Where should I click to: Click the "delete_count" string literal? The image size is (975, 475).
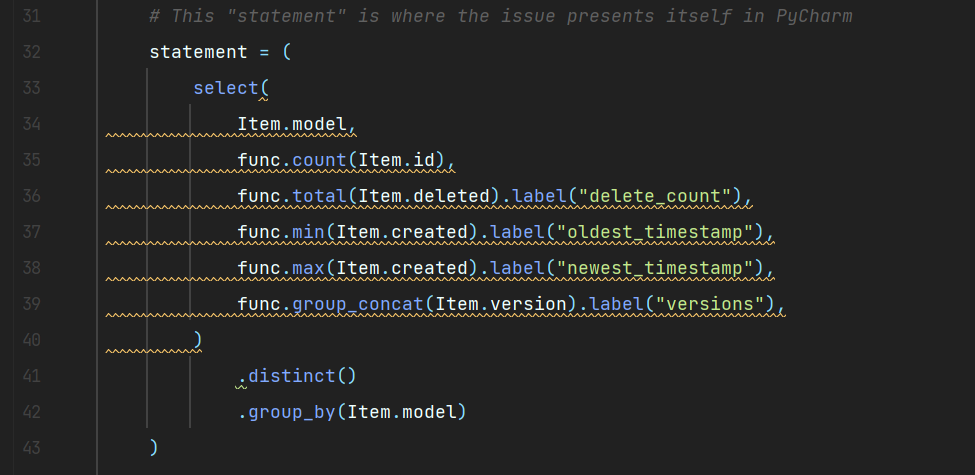(x=655, y=196)
